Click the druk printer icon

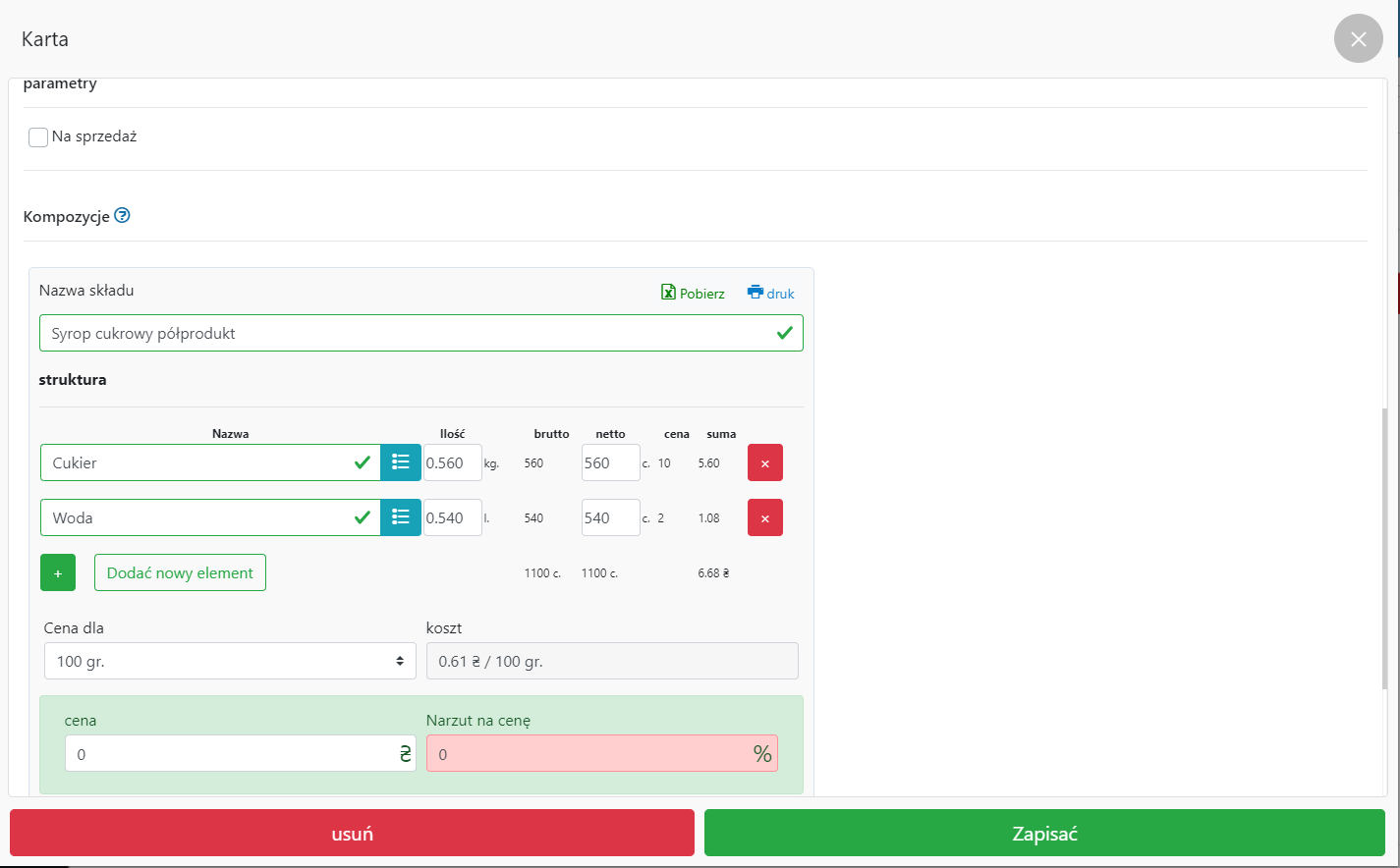755,292
